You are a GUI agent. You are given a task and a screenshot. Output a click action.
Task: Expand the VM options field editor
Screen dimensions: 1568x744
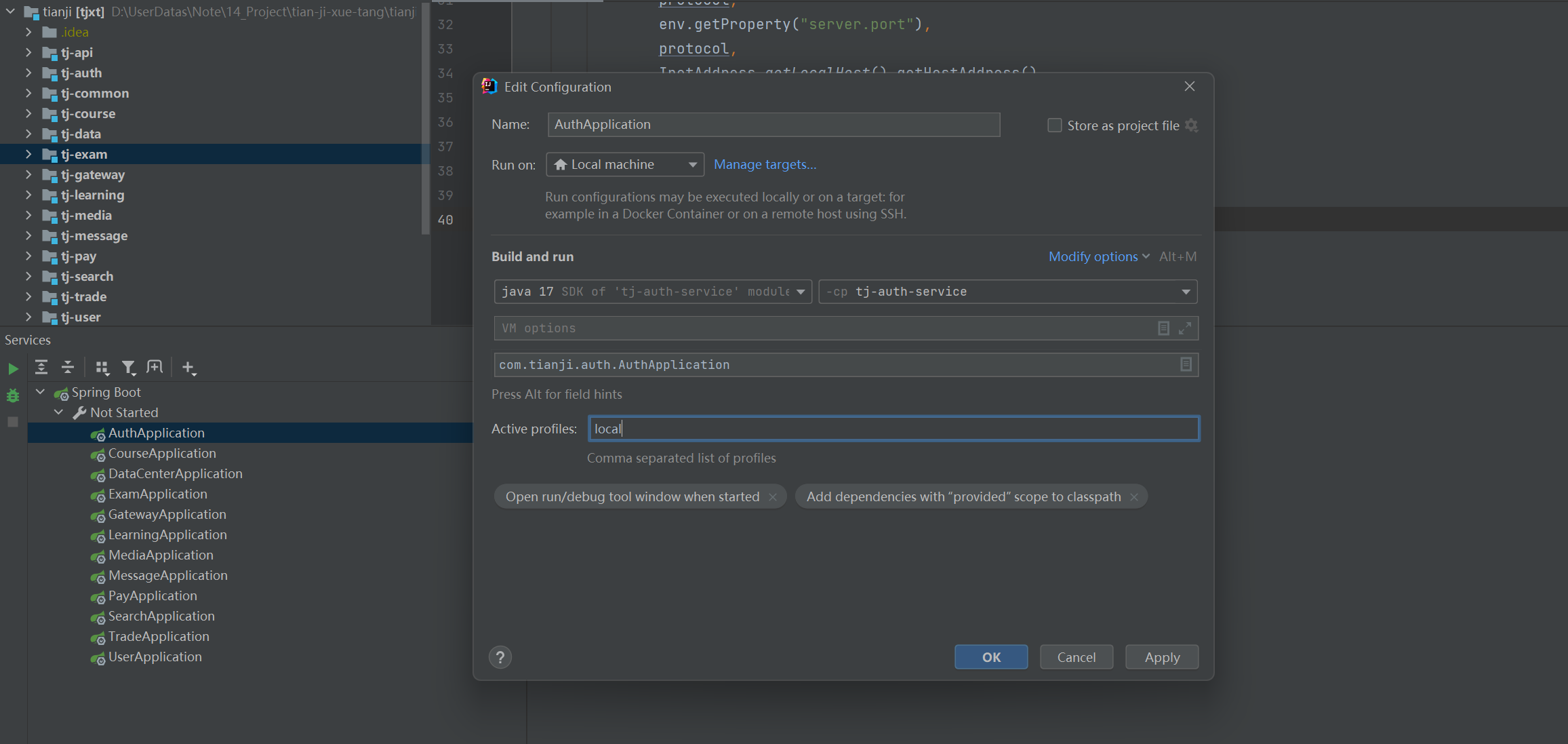1184,328
